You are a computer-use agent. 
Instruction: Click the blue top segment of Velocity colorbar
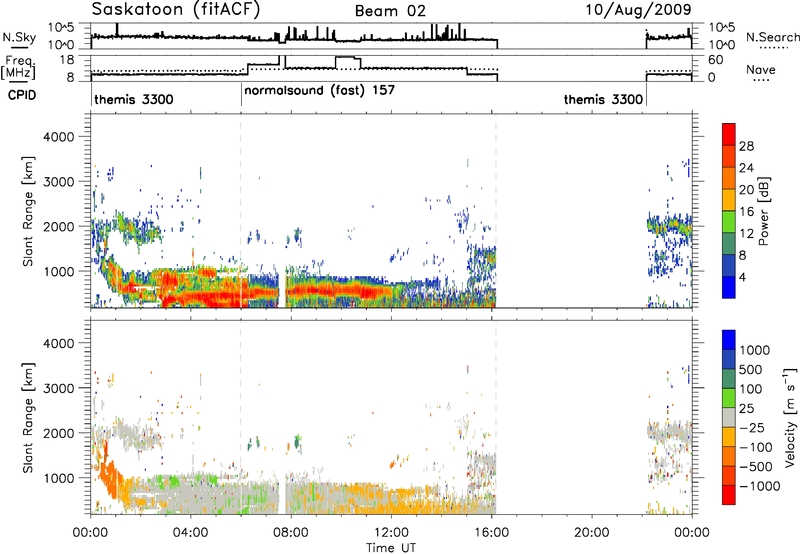click(x=729, y=339)
